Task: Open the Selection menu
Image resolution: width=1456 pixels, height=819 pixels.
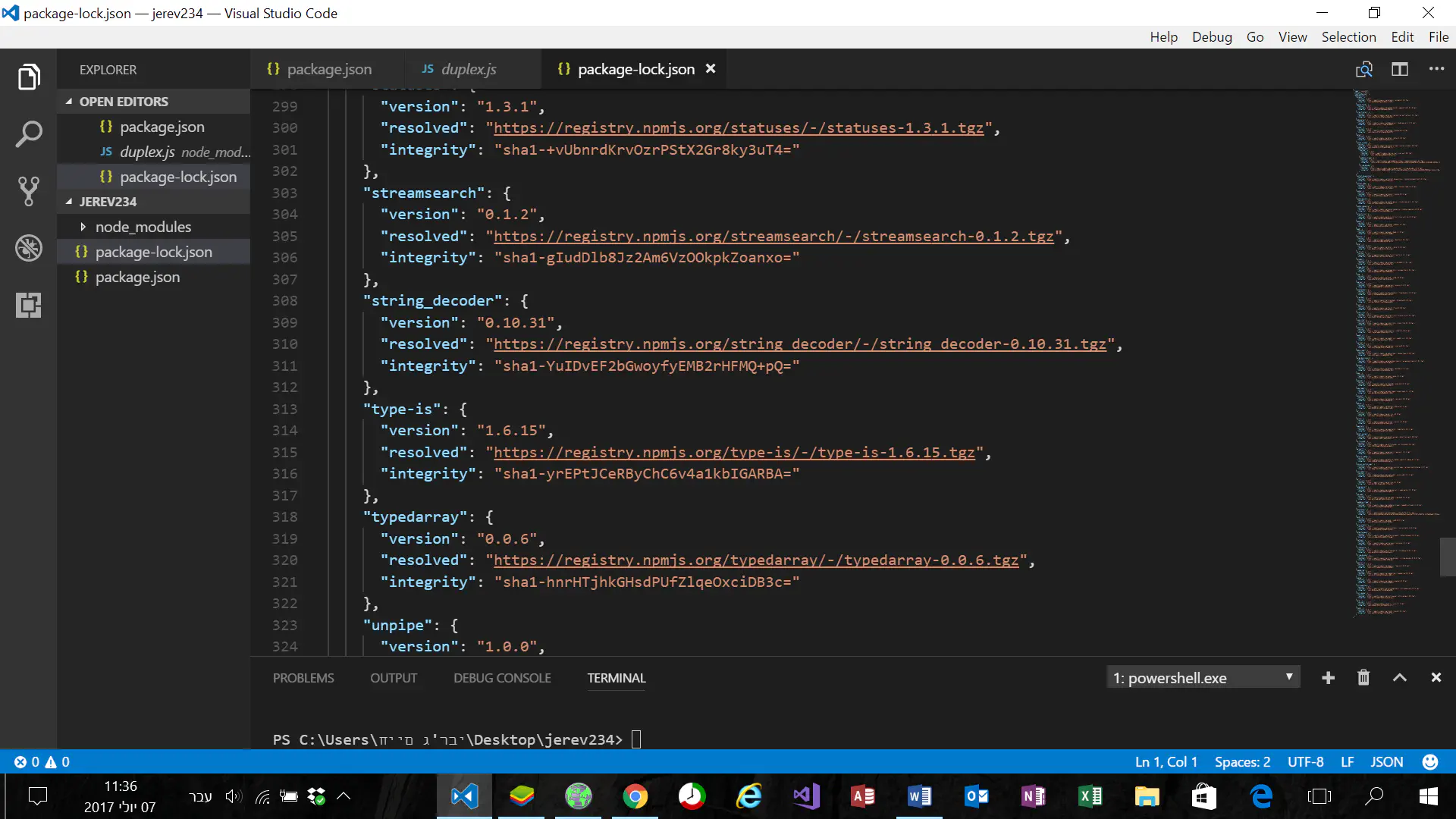Action: point(1348,37)
